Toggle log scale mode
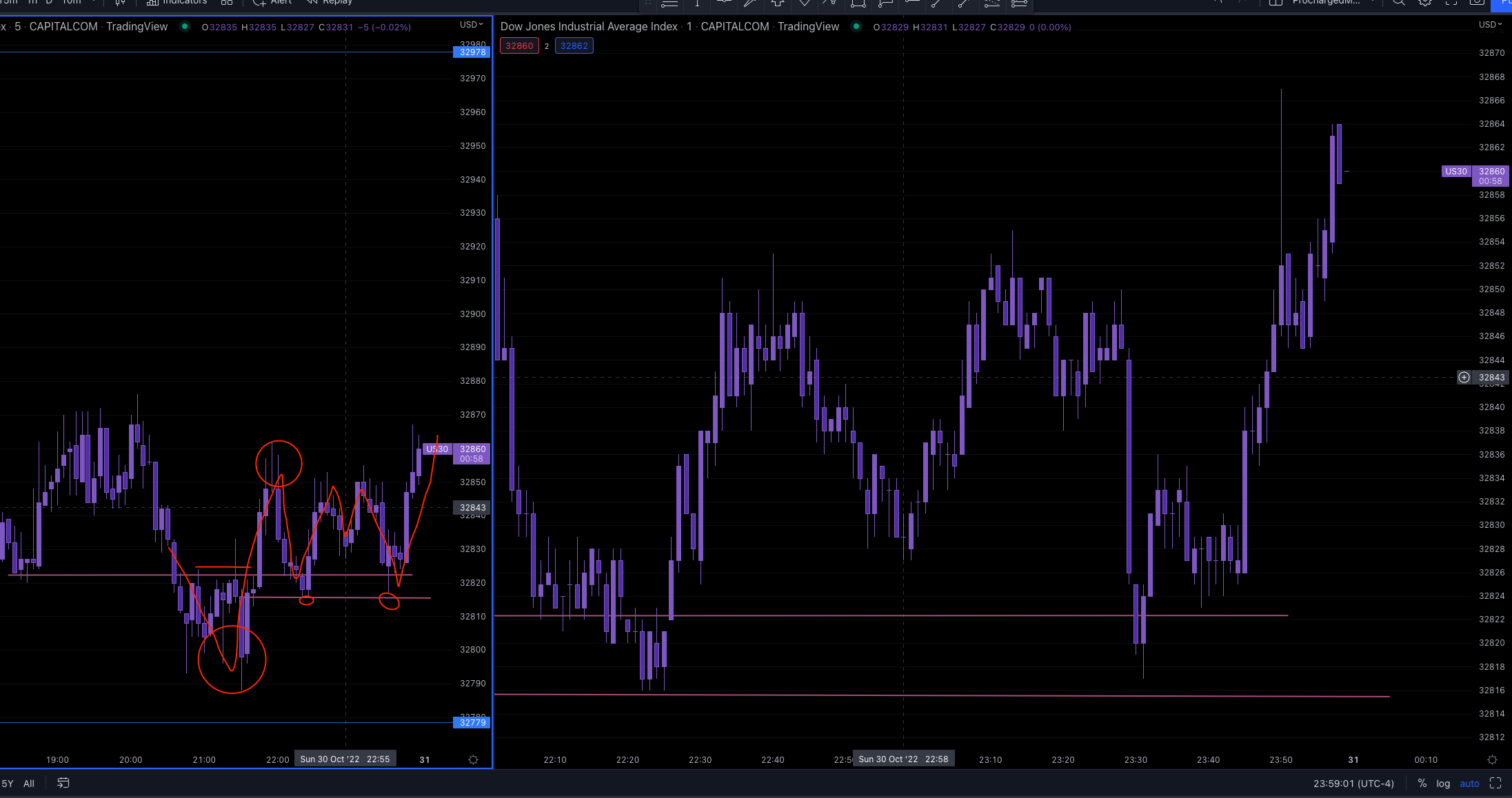 click(x=1443, y=784)
